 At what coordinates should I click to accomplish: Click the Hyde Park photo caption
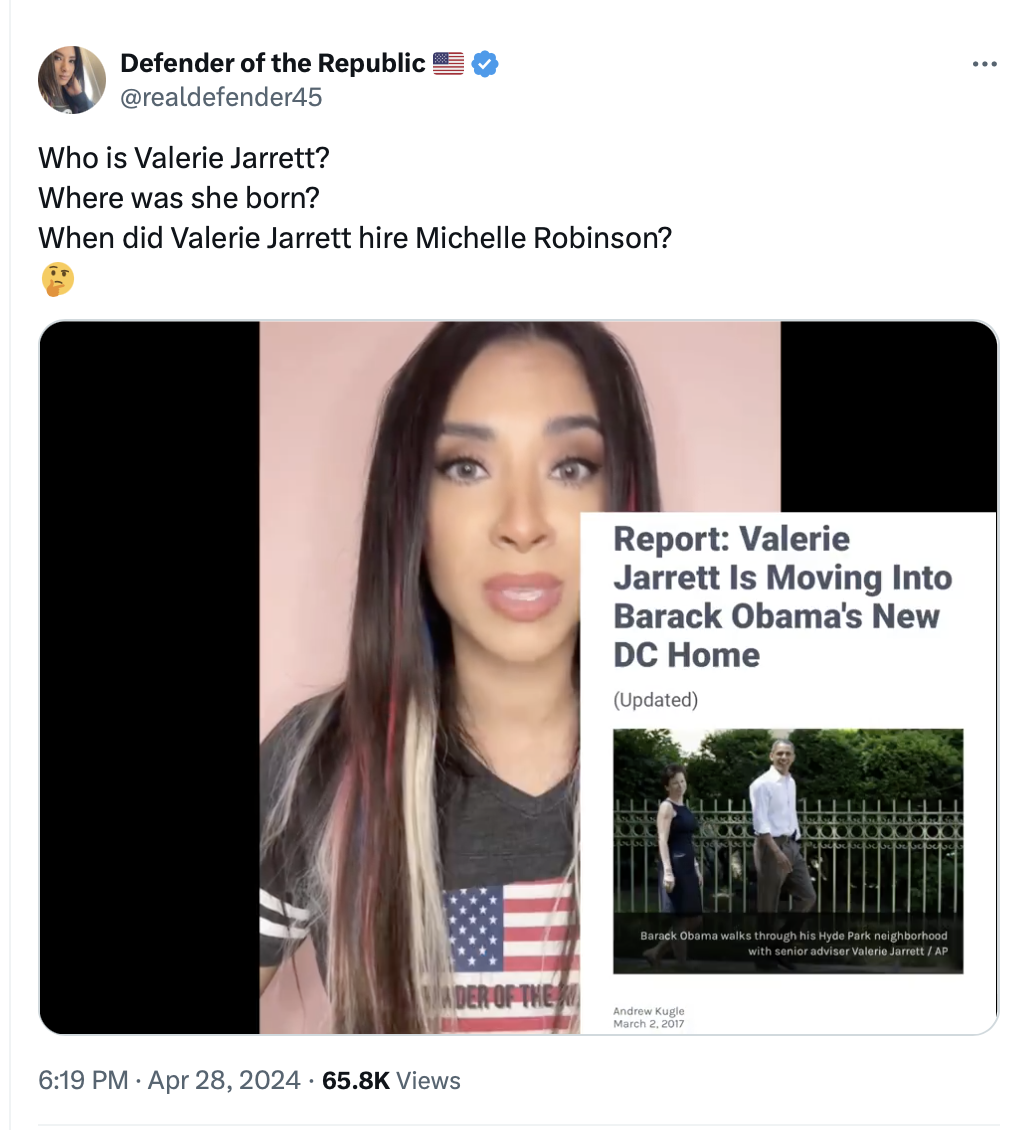pos(793,943)
